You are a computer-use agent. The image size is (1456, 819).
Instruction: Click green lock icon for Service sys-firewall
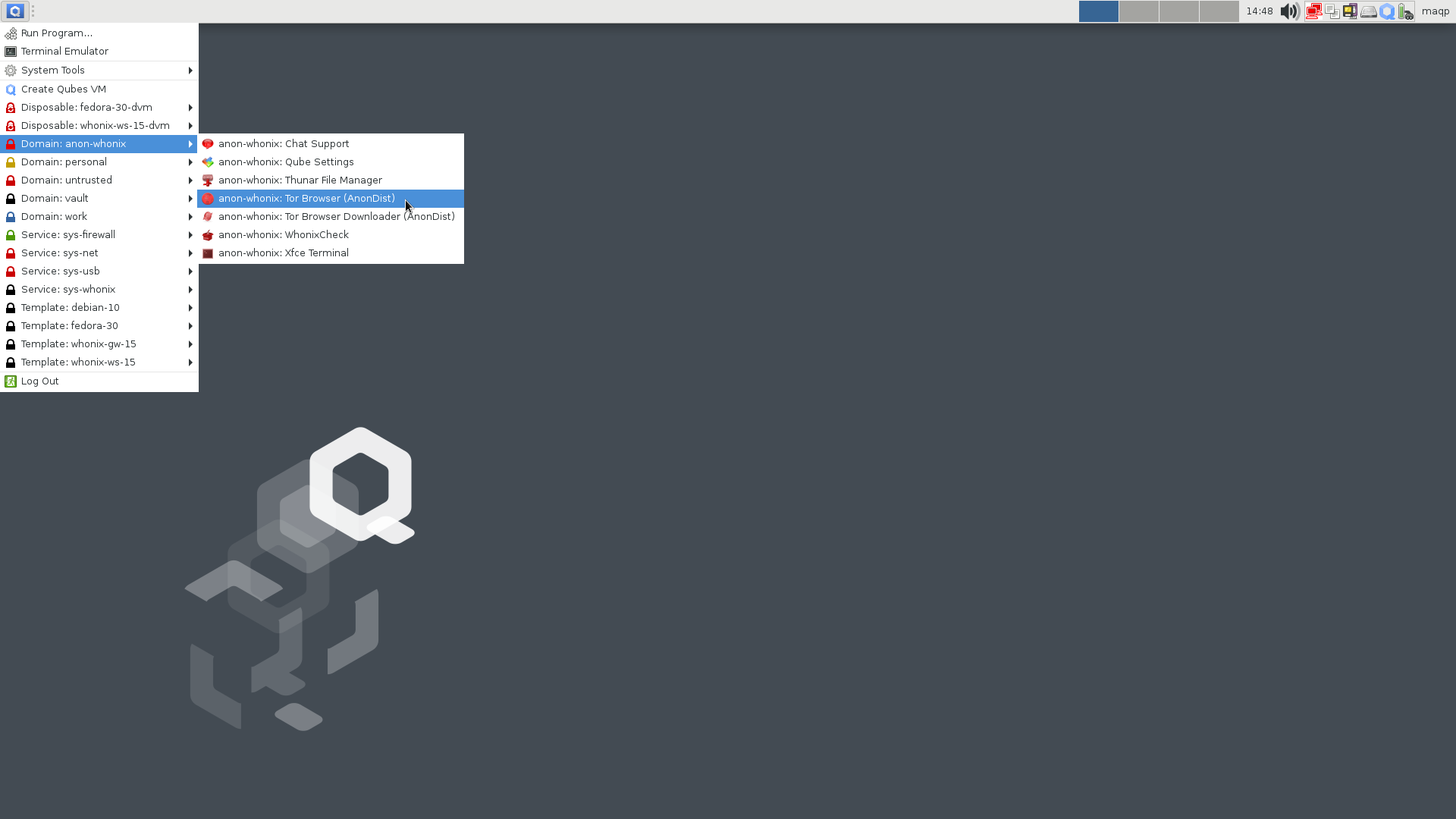[11, 235]
